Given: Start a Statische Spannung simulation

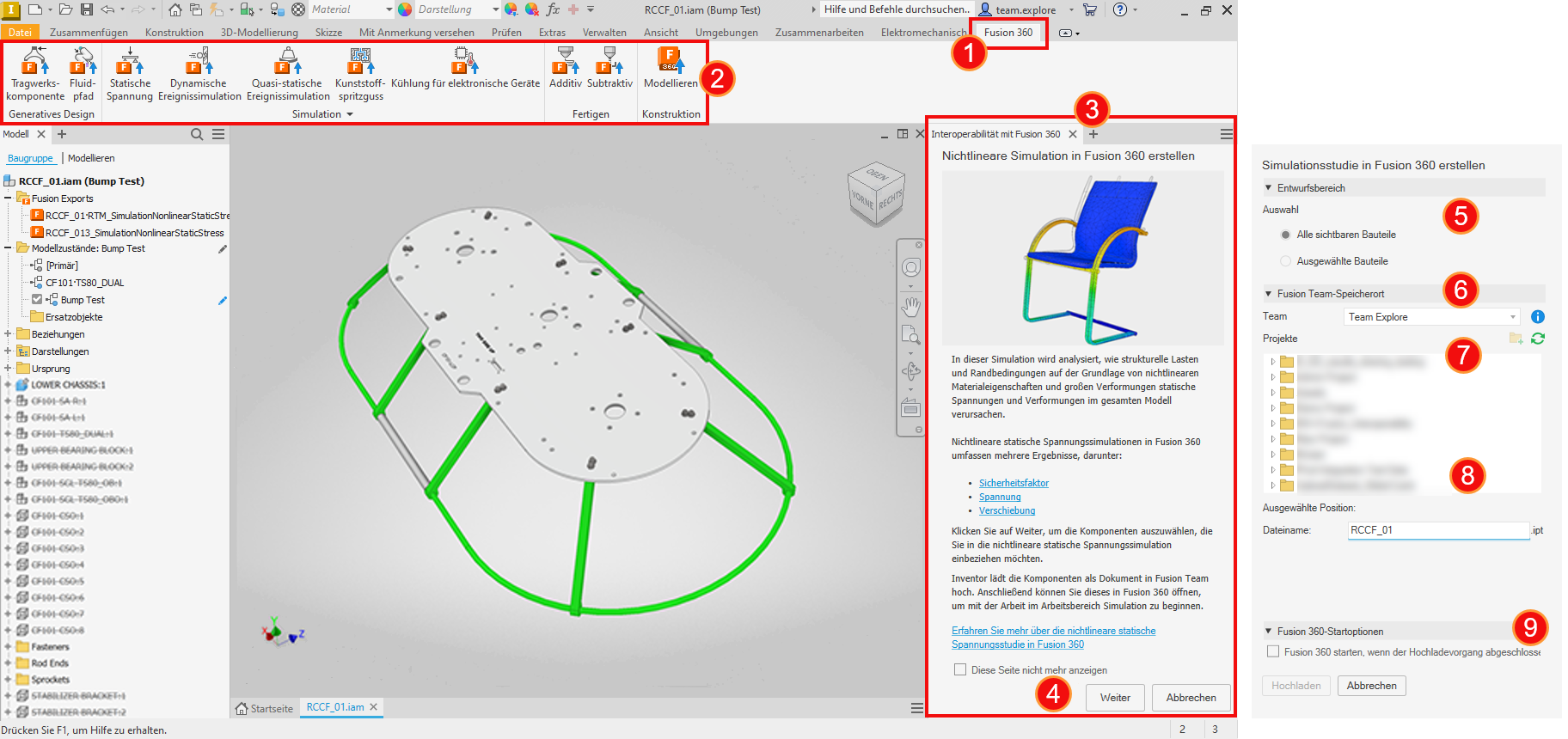Looking at the screenshot, I should point(130,74).
